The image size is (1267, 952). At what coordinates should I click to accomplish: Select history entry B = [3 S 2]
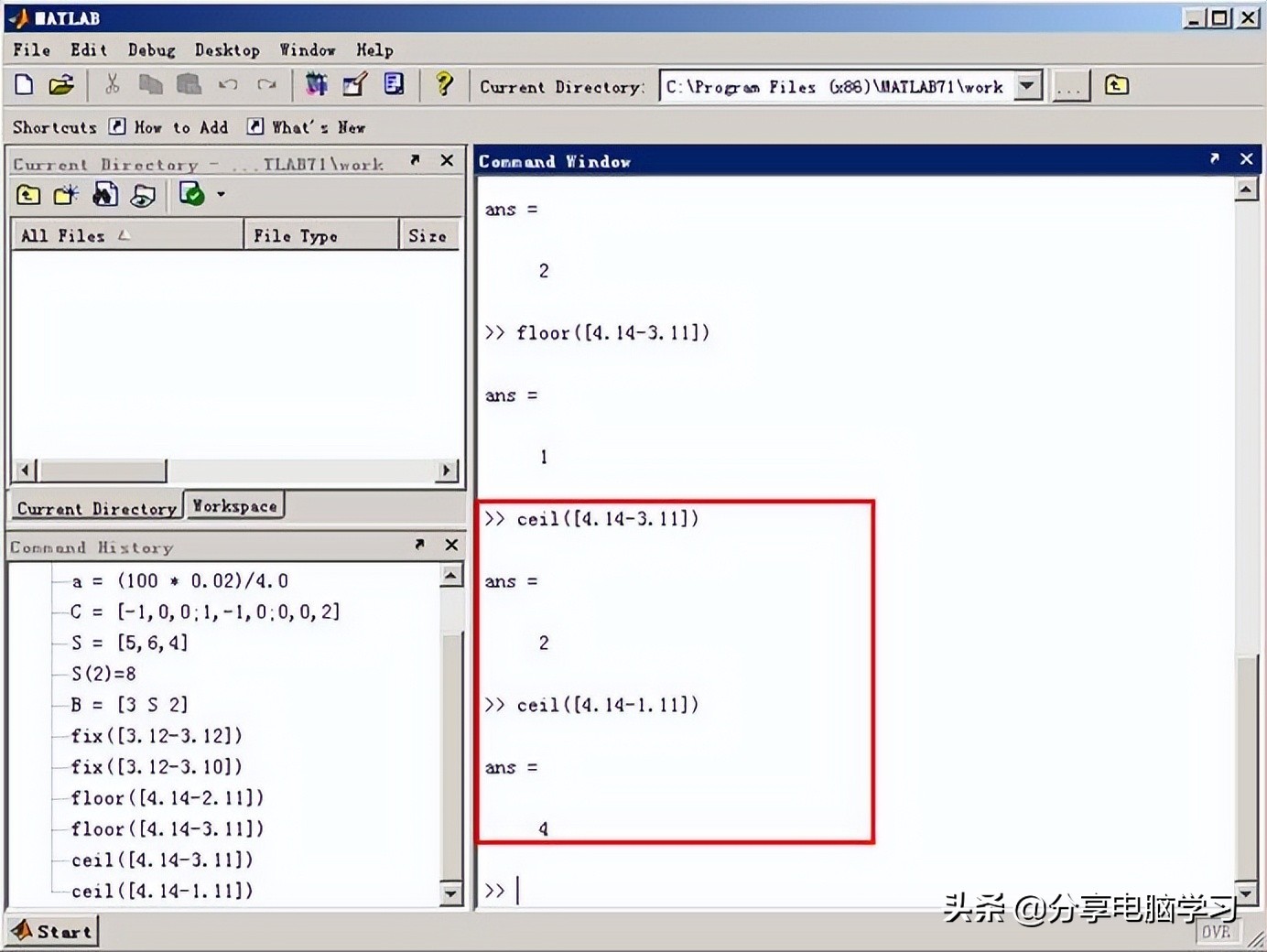(129, 705)
